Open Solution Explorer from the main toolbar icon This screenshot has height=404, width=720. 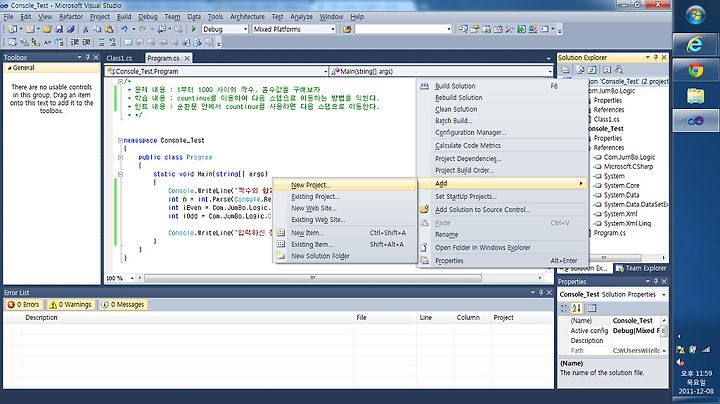click(463, 29)
